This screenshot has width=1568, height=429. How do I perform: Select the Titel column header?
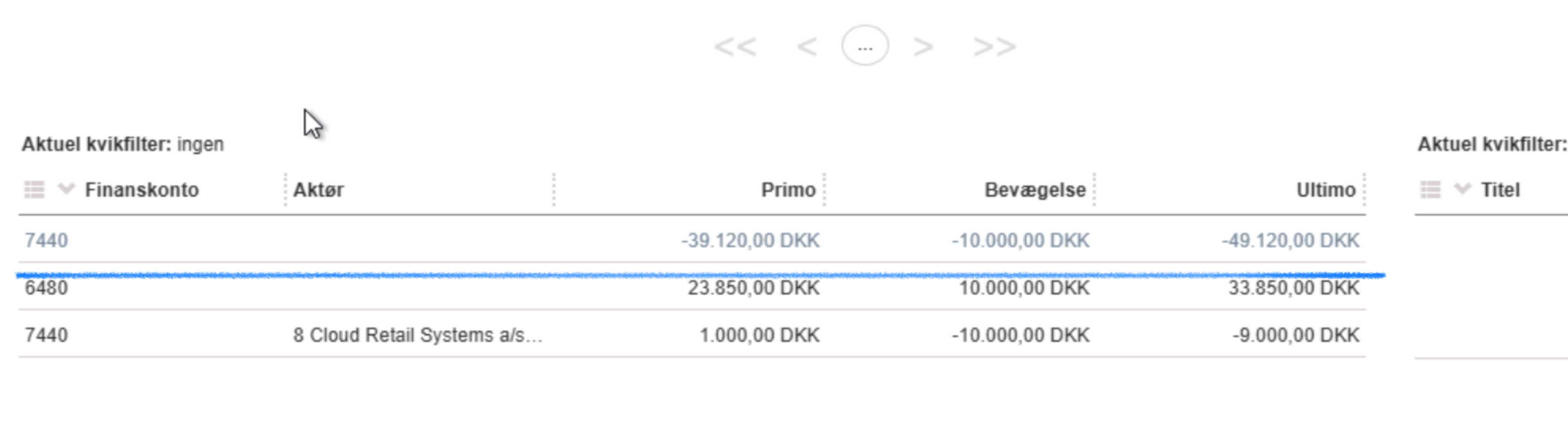pos(1500,190)
